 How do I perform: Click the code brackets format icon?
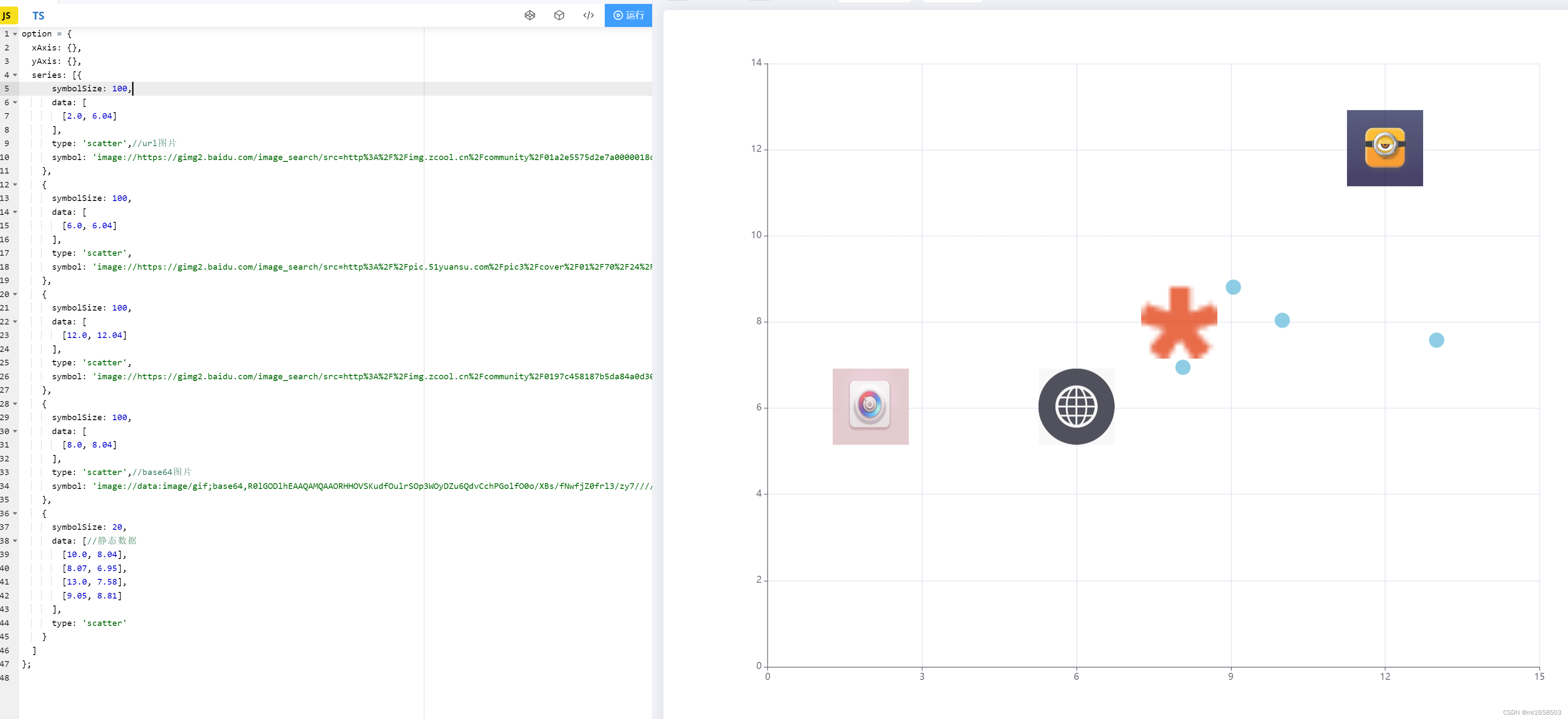tap(588, 15)
